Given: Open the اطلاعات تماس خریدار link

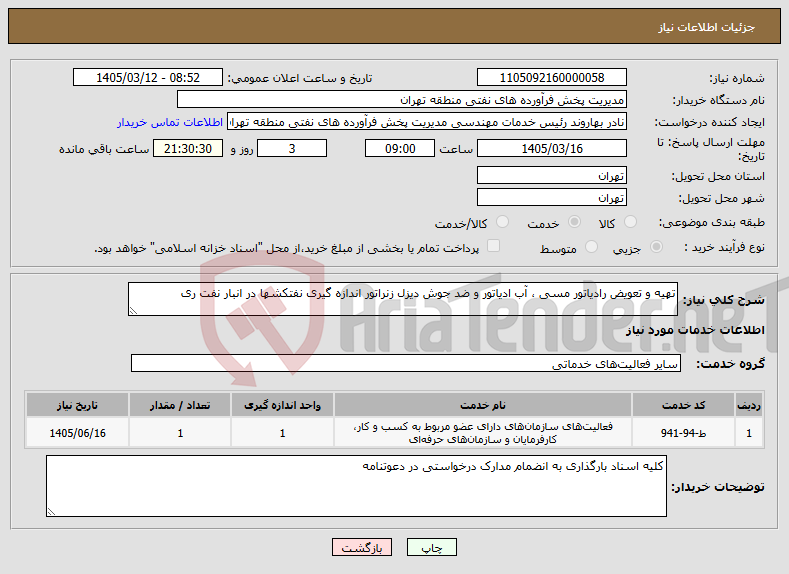Looking at the screenshot, I should [x=170, y=122].
